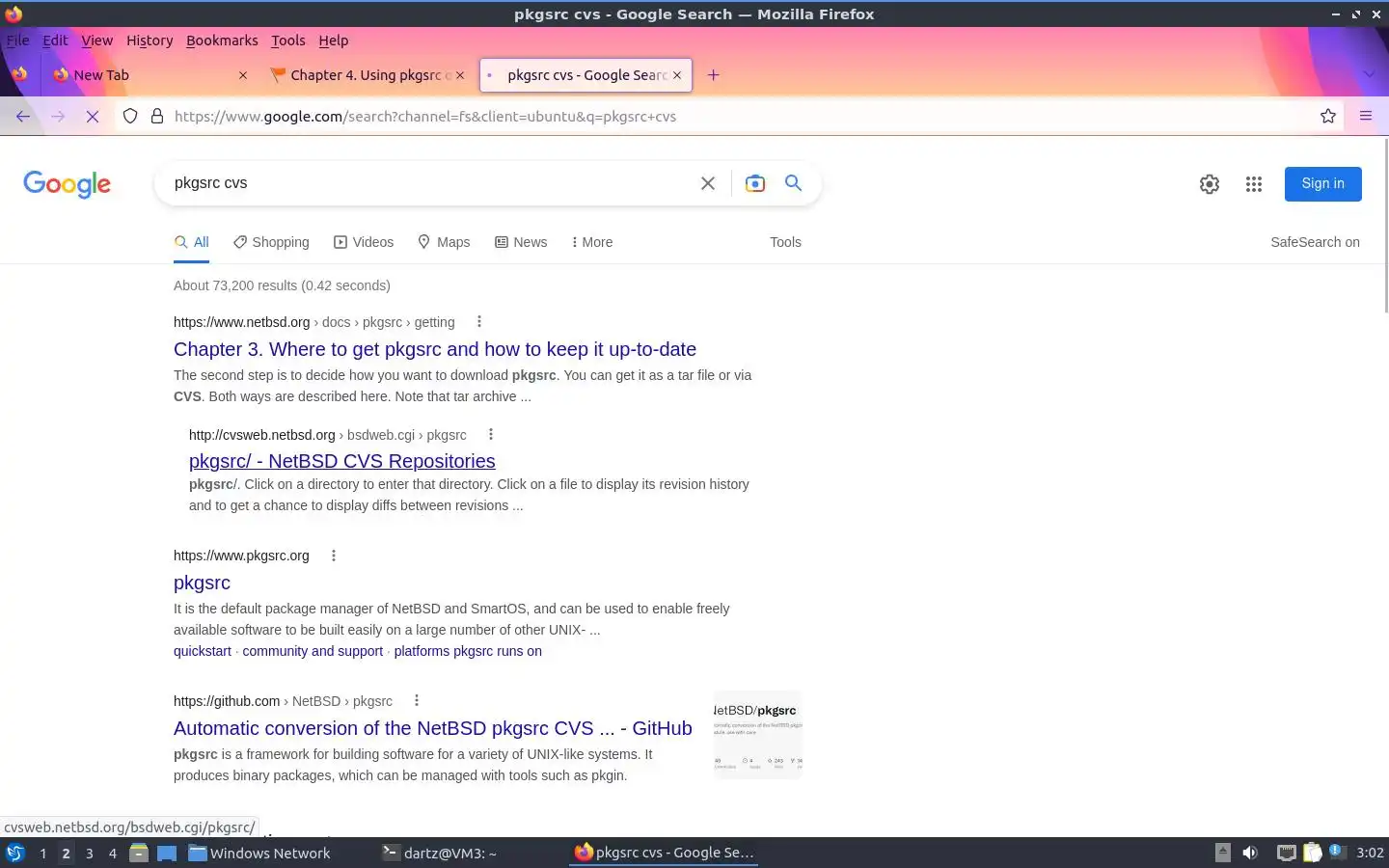Image resolution: width=1389 pixels, height=868 pixels.
Task: Open Windows Network taskbar window
Action: (259, 853)
